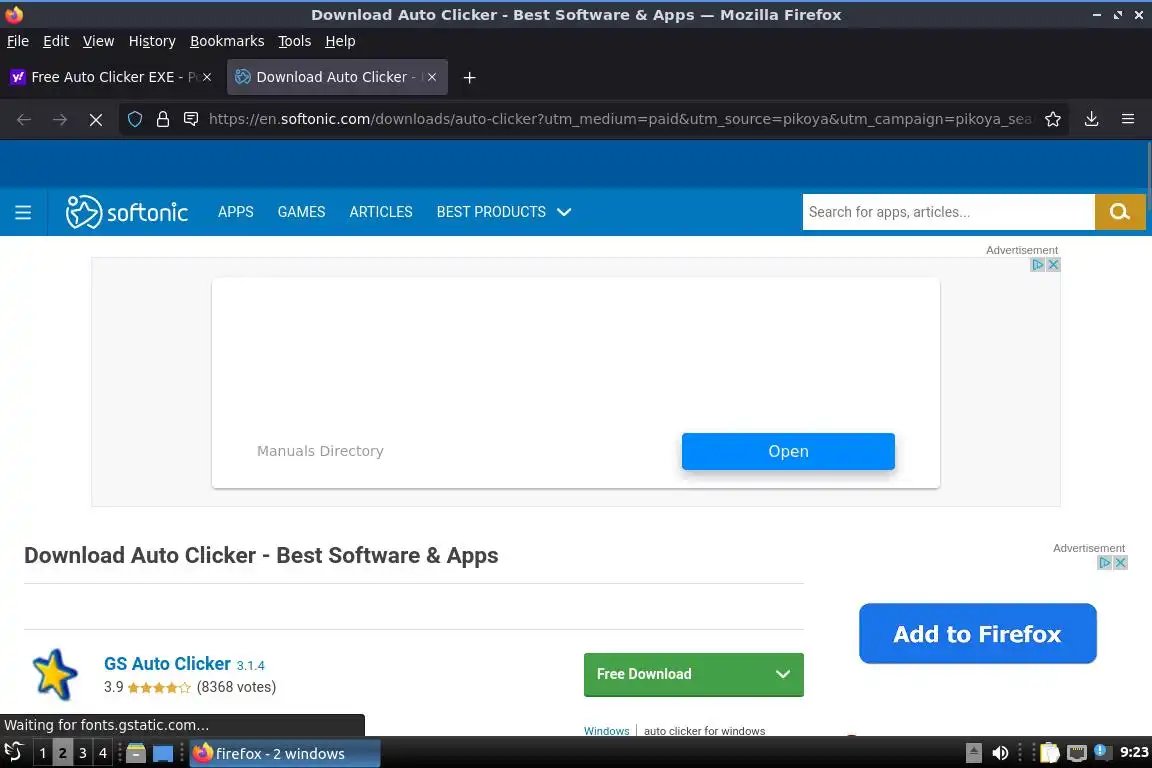Open the GS Auto Clicker title link

(168, 664)
